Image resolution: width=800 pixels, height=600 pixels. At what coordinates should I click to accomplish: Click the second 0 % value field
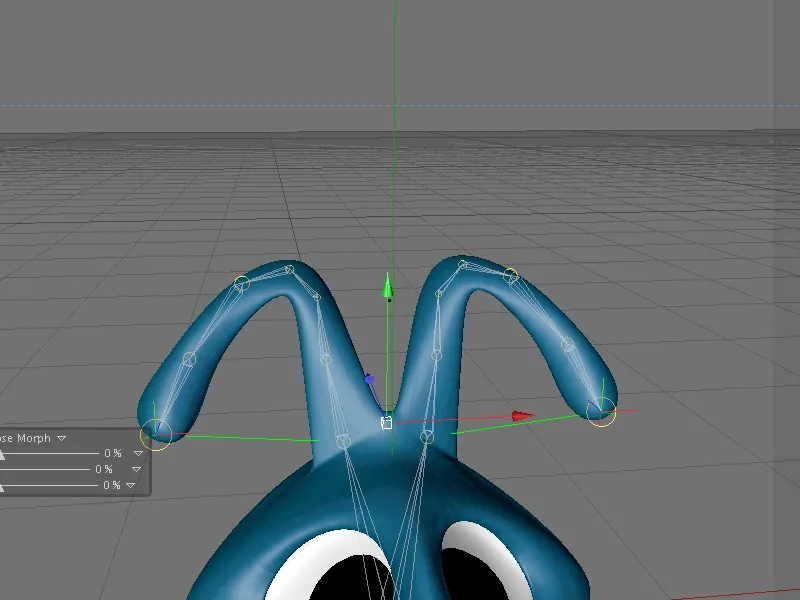coord(104,469)
